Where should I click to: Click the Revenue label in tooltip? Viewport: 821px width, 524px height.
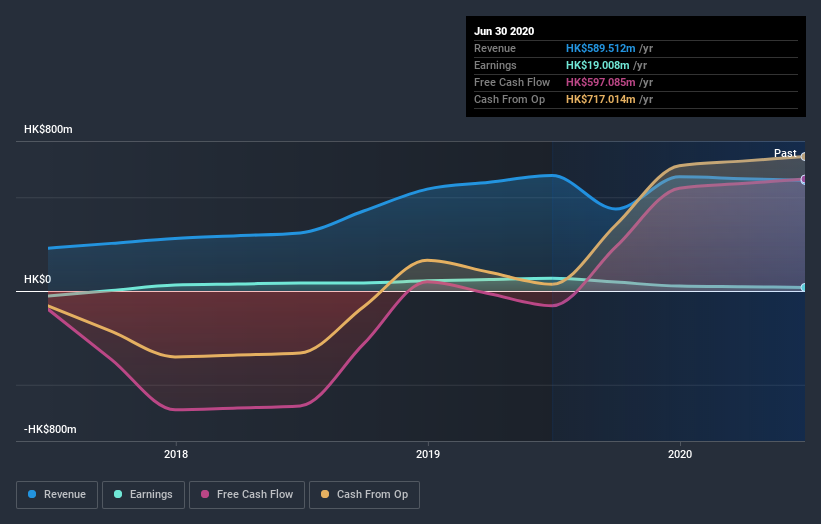pyautogui.click(x=495, y=48)
